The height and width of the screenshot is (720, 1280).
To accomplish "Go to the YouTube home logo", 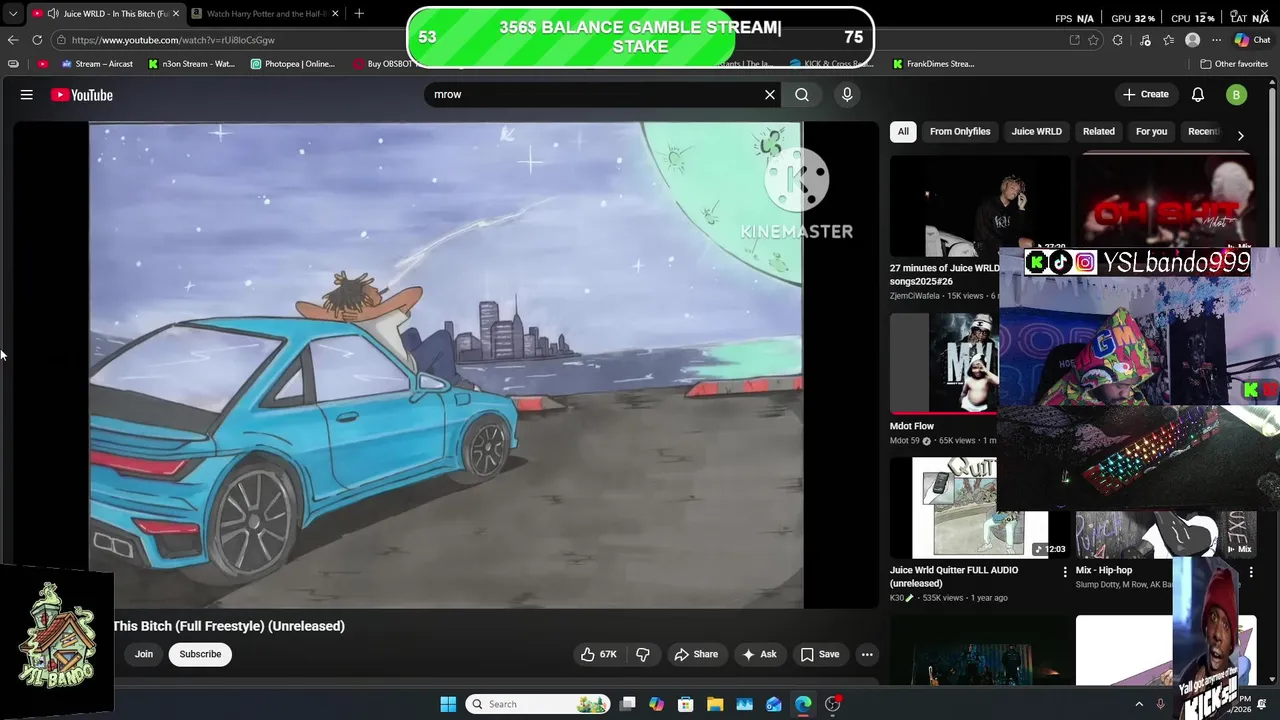I will [82, 95].
